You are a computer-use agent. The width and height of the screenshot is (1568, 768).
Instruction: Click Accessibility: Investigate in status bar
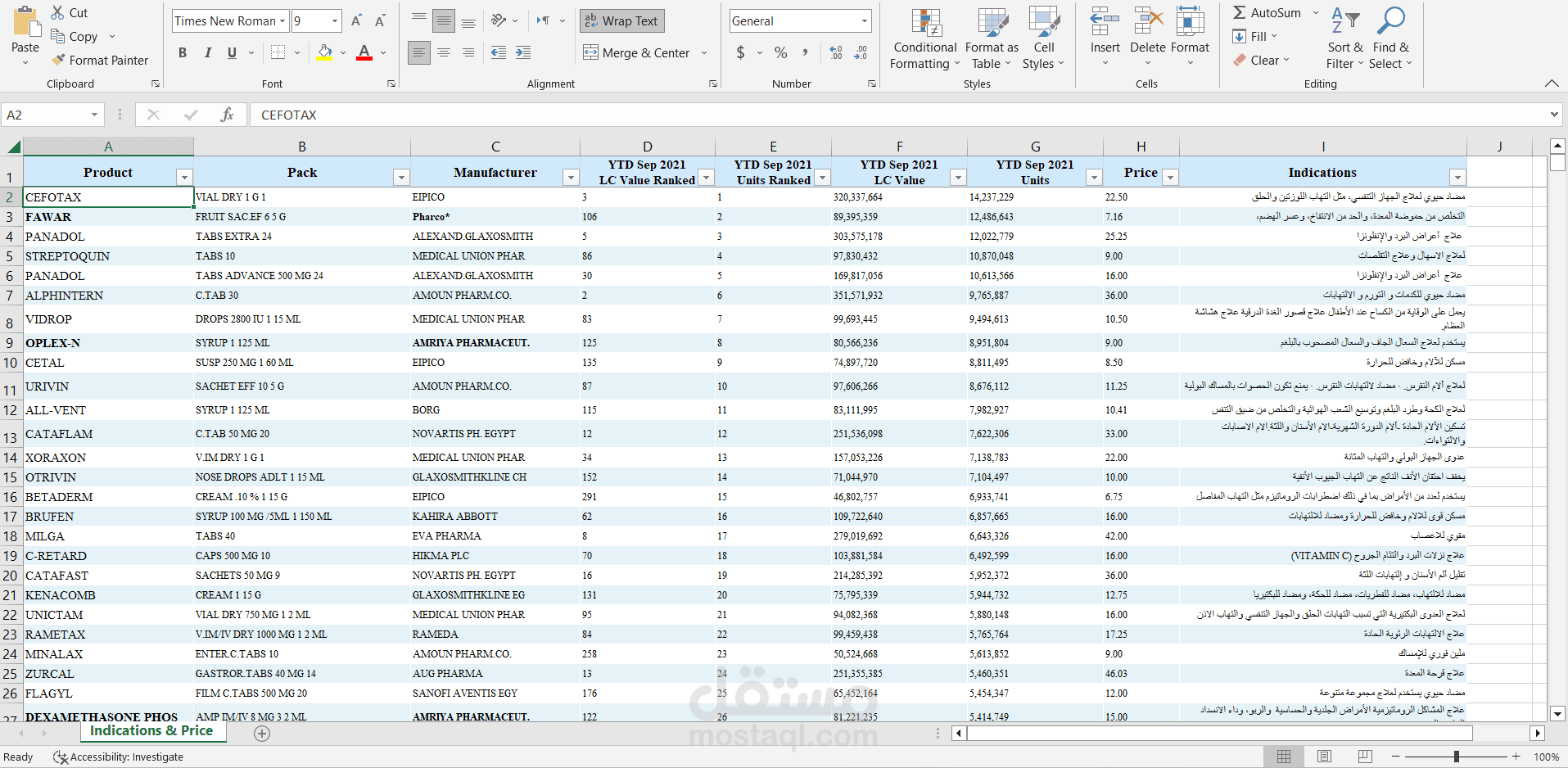coord(118,757)
